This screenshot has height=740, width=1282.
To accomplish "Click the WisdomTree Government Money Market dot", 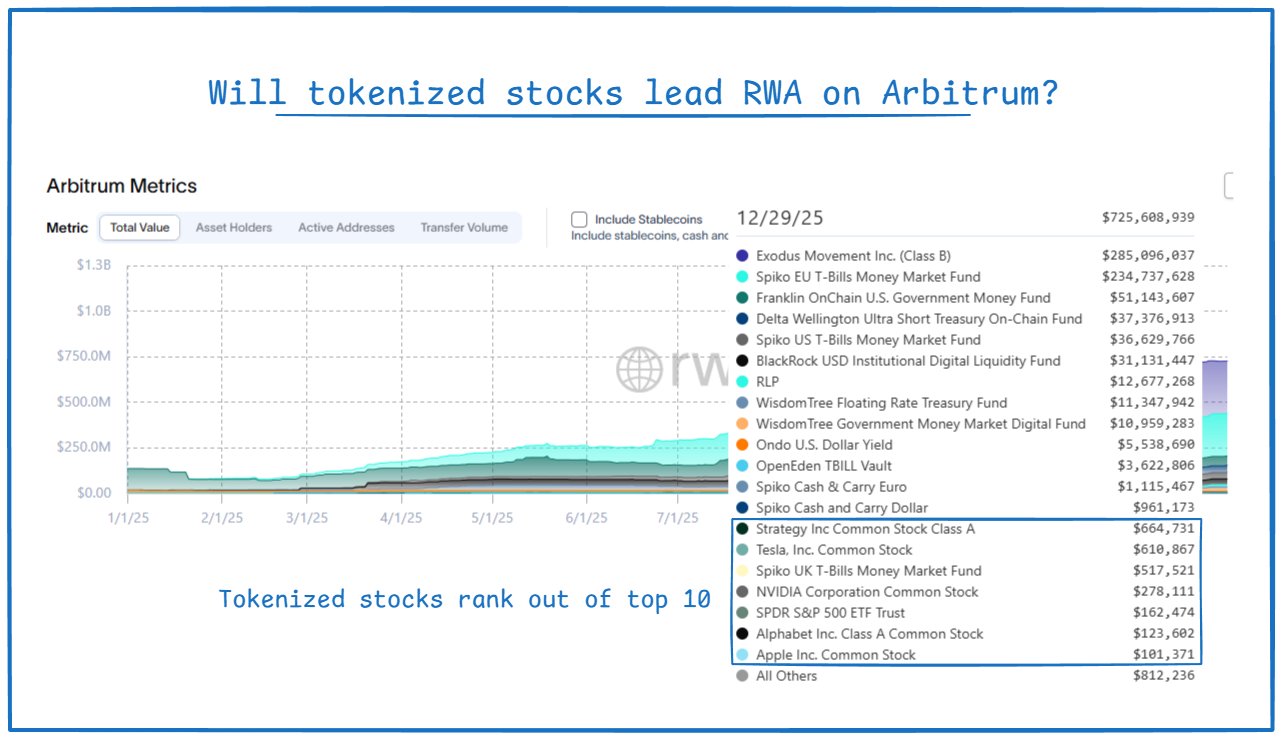I will pyautogui.click(x=741, y=424).
